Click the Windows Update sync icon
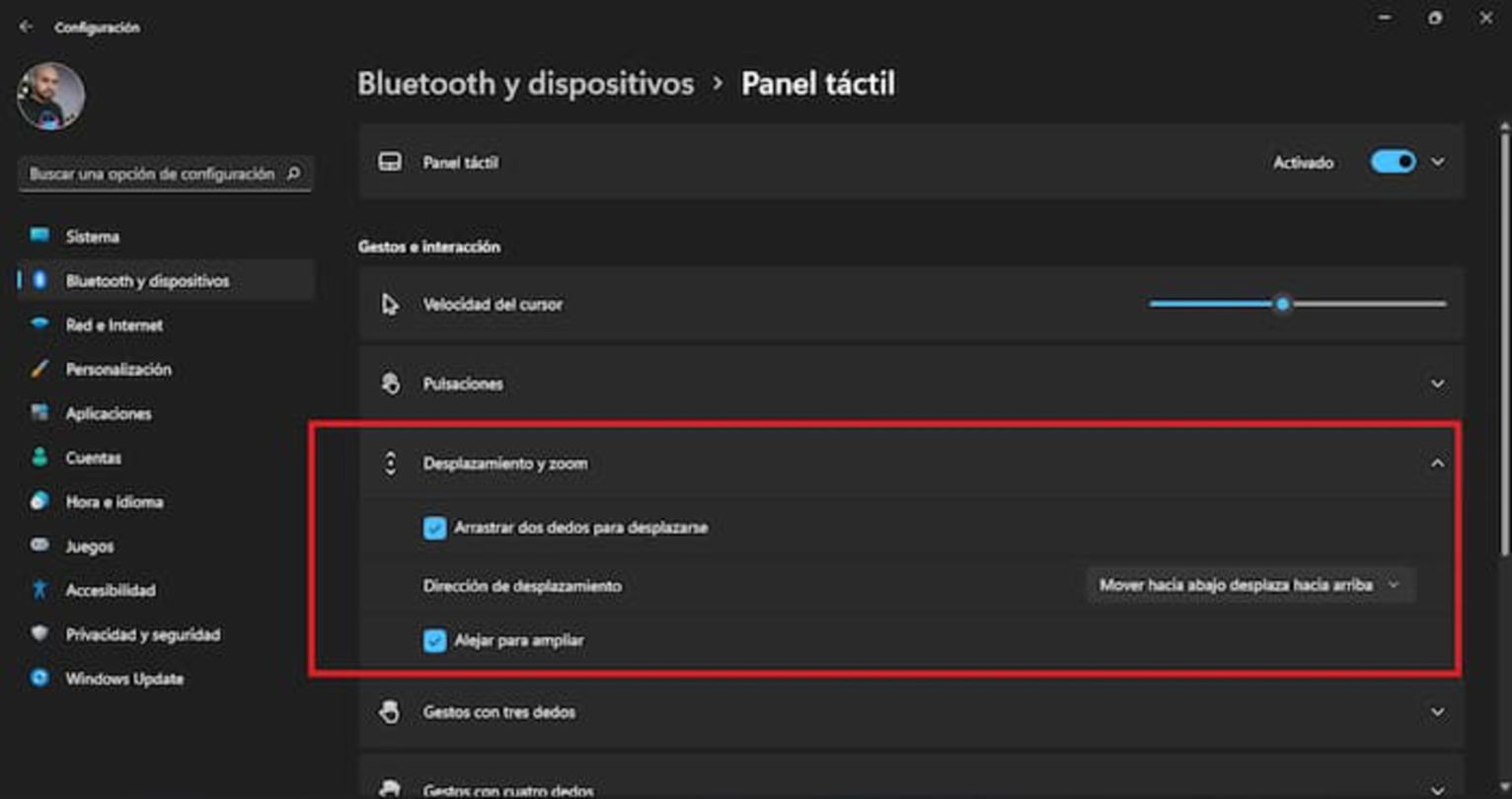This screenshot has height=799, width=1512. (x=39, y=679)
